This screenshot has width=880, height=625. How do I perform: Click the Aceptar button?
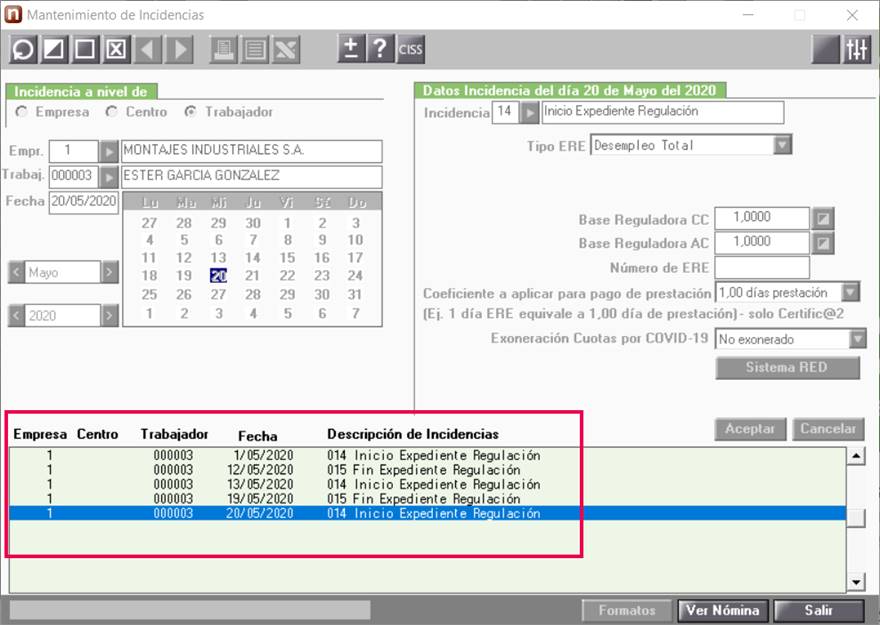pyautogui.click(x=750, y=429)
